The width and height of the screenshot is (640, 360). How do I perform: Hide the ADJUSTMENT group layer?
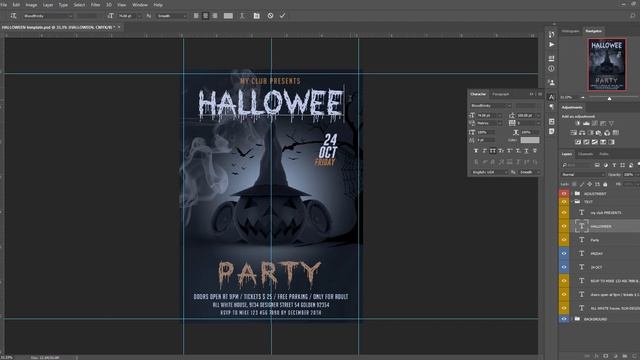[564, 194]
